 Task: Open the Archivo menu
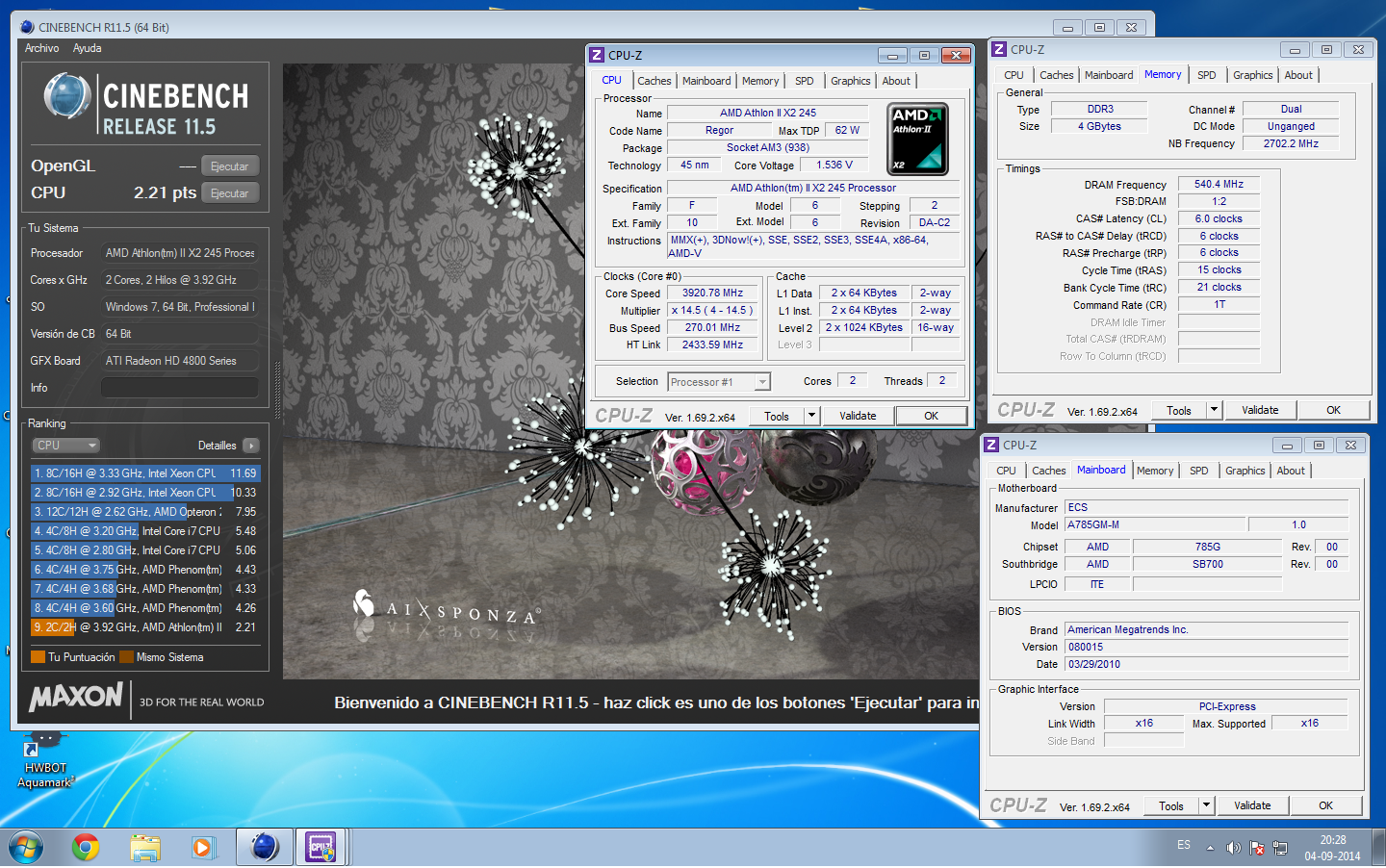click(x=41, y=48)
